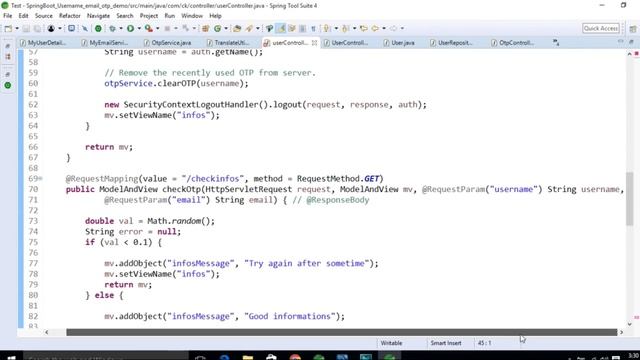Click the green icon in left sidebar

pyautogui.click(x=8, y=85)
